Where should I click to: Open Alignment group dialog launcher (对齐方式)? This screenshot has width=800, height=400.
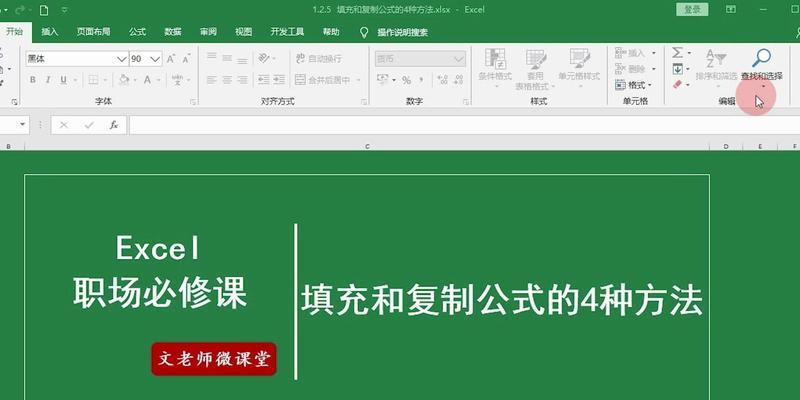click(x=364, y=102)
